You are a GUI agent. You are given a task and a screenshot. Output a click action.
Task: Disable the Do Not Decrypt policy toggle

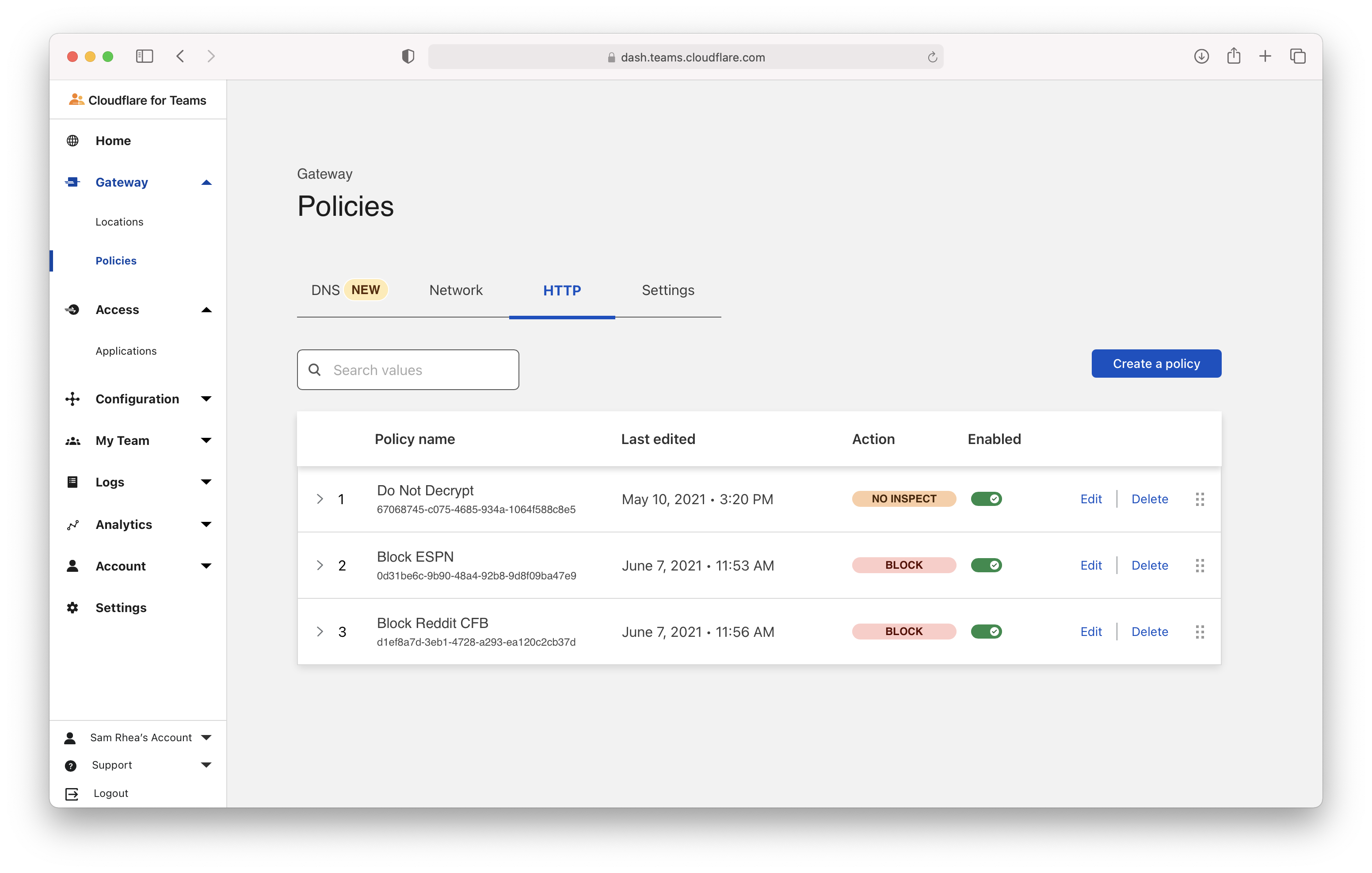[986, 499]
